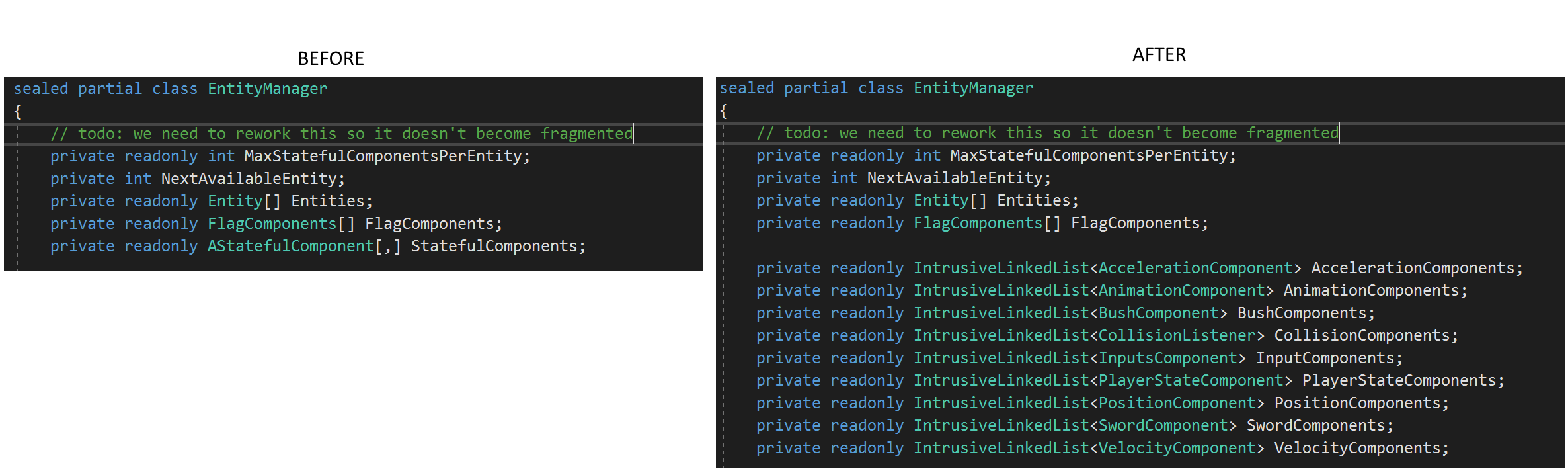Select EntityManager class name in BEFORE panel
The height and width of the screenshot is (475, 1568).
pos(267,89)
